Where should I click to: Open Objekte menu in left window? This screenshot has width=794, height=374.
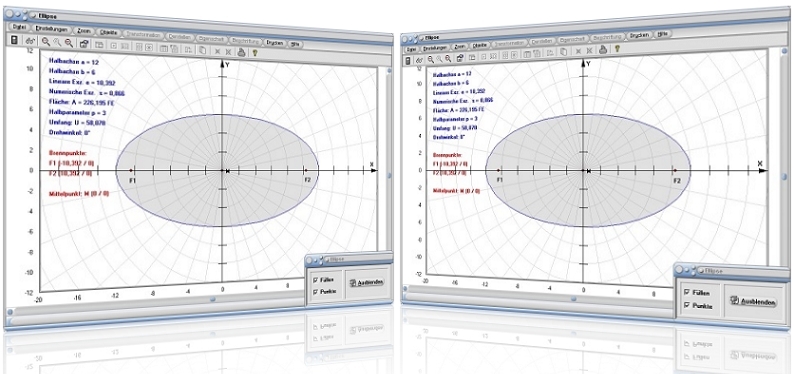[x=108, y=32]
